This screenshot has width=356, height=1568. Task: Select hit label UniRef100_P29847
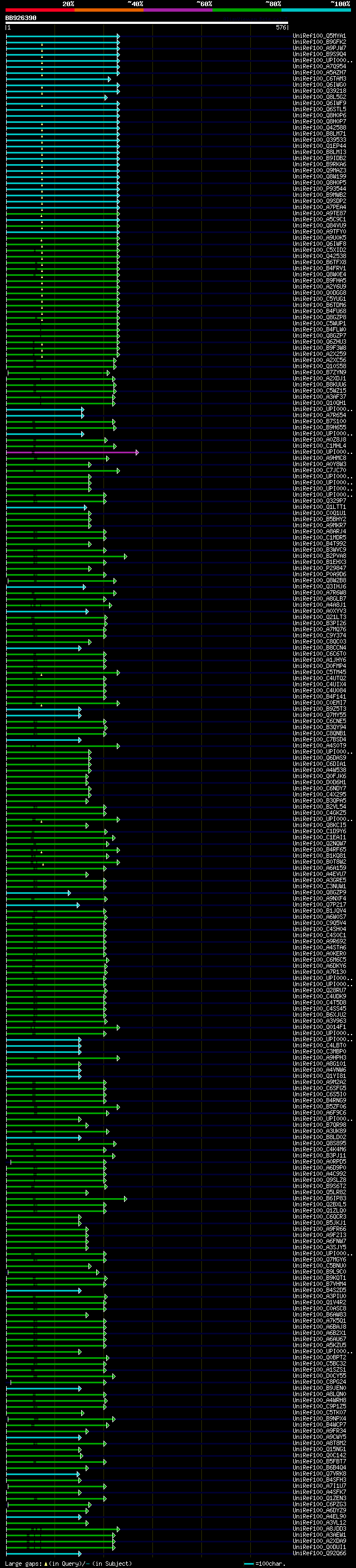point(319,568)
